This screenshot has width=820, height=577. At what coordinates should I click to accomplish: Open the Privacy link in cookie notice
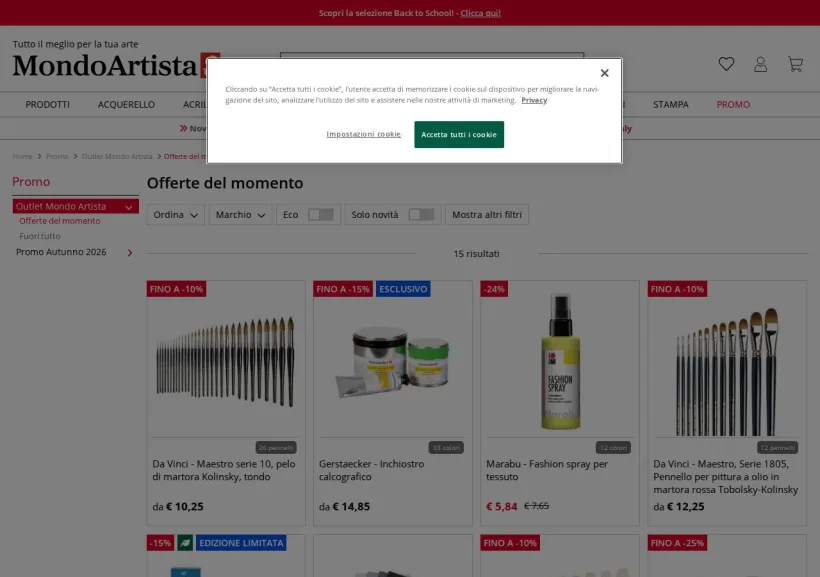(x=534, y=100)
